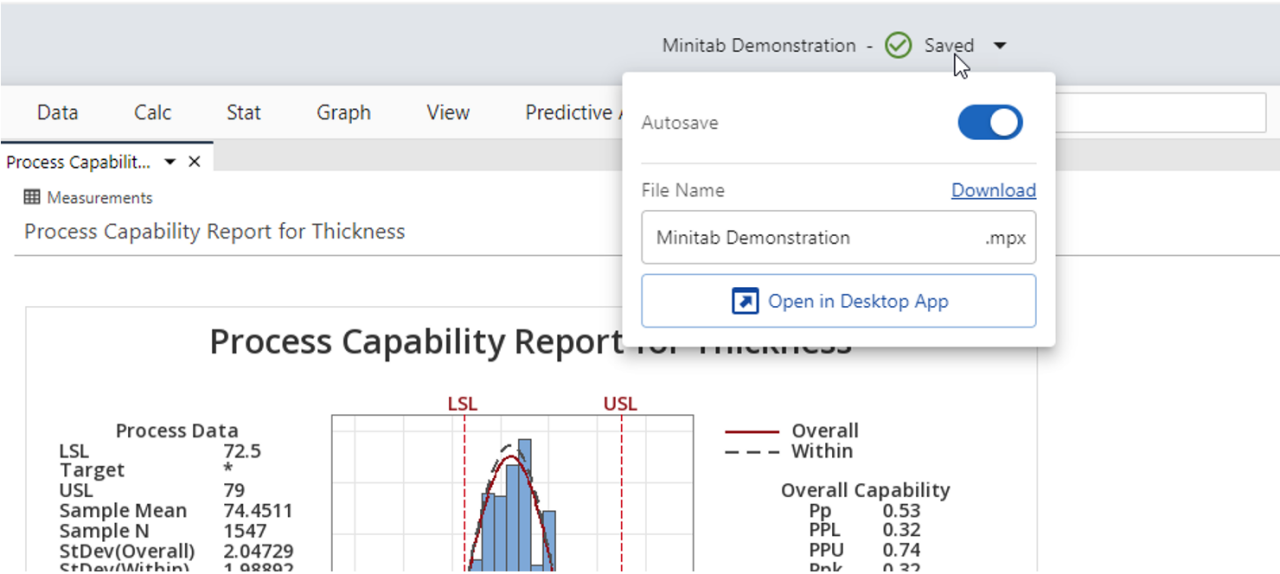Close the Process Capability tab
This screenshot has height=574, width=1280.
(x=194, y=162)
